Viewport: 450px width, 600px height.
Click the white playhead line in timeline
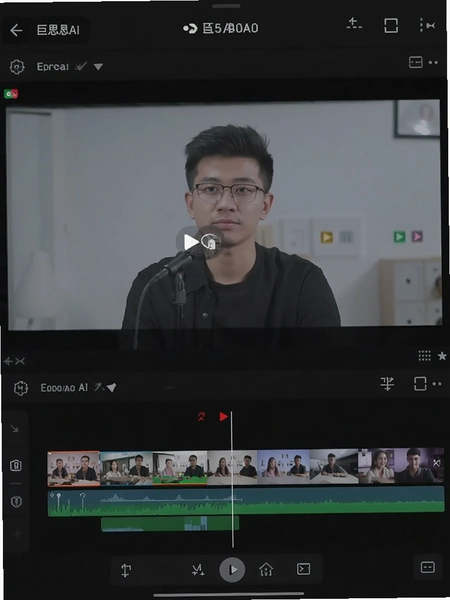point(232,479)
